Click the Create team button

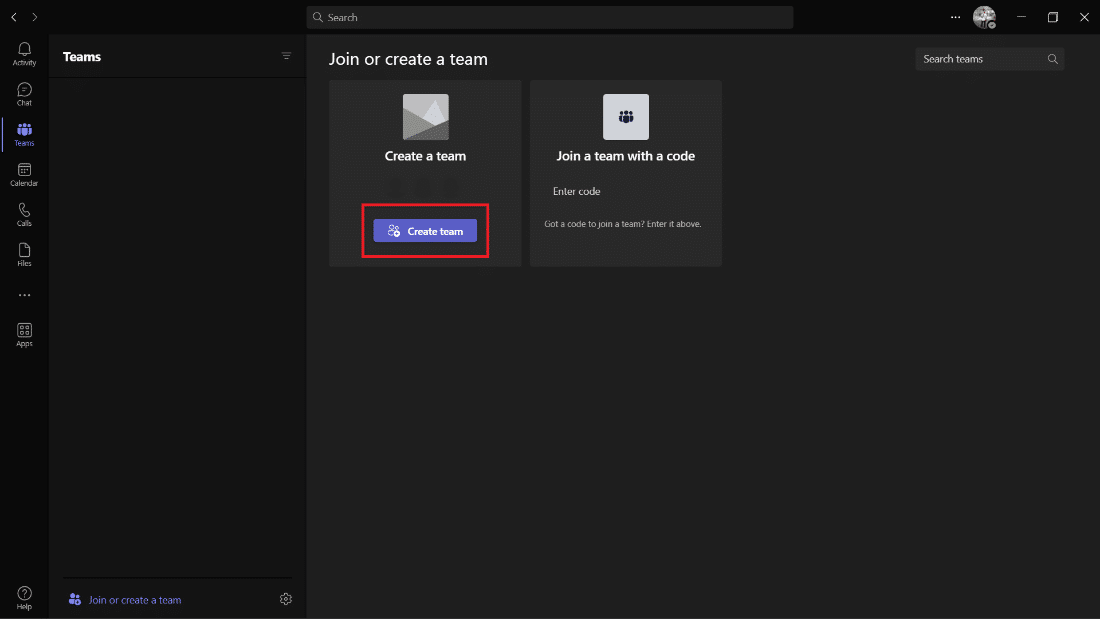point(425,231)
